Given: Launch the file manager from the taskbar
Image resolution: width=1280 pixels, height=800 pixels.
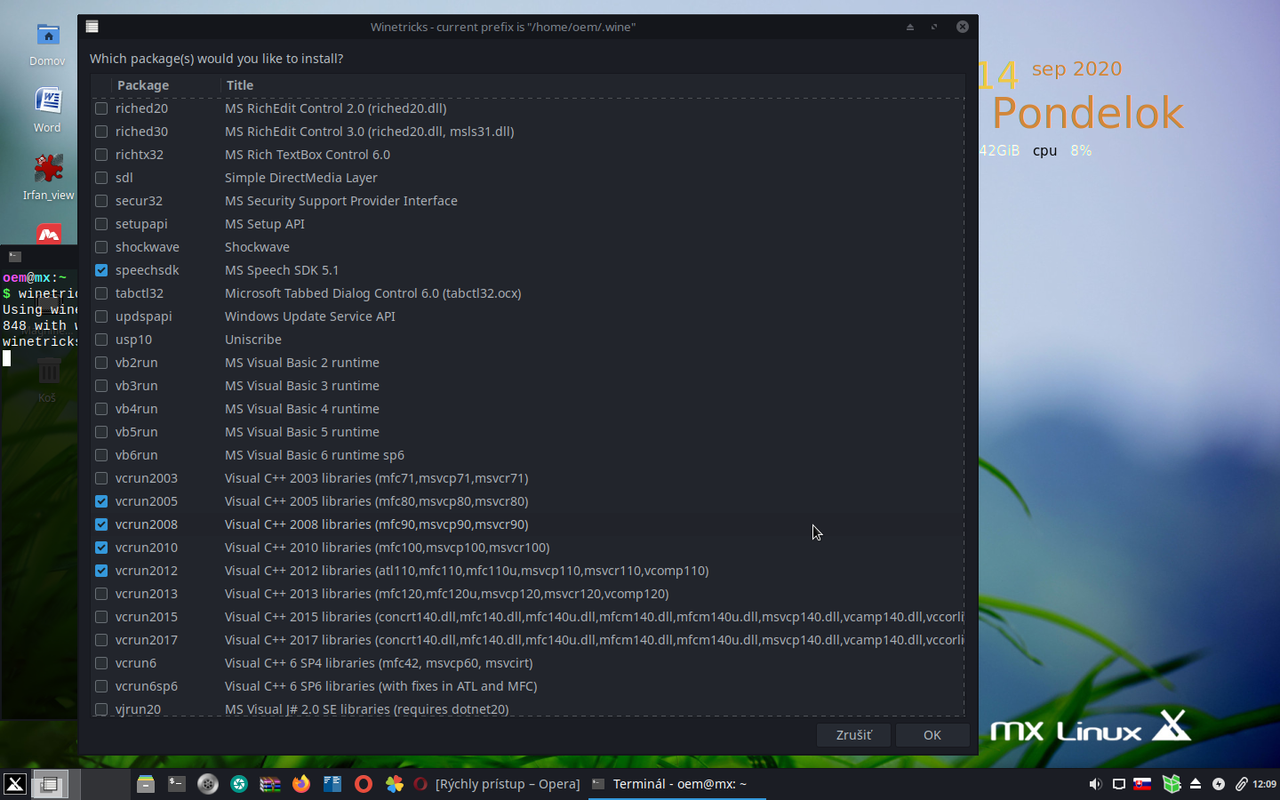Looking at the screenshot, I should (x=146, y=784).
